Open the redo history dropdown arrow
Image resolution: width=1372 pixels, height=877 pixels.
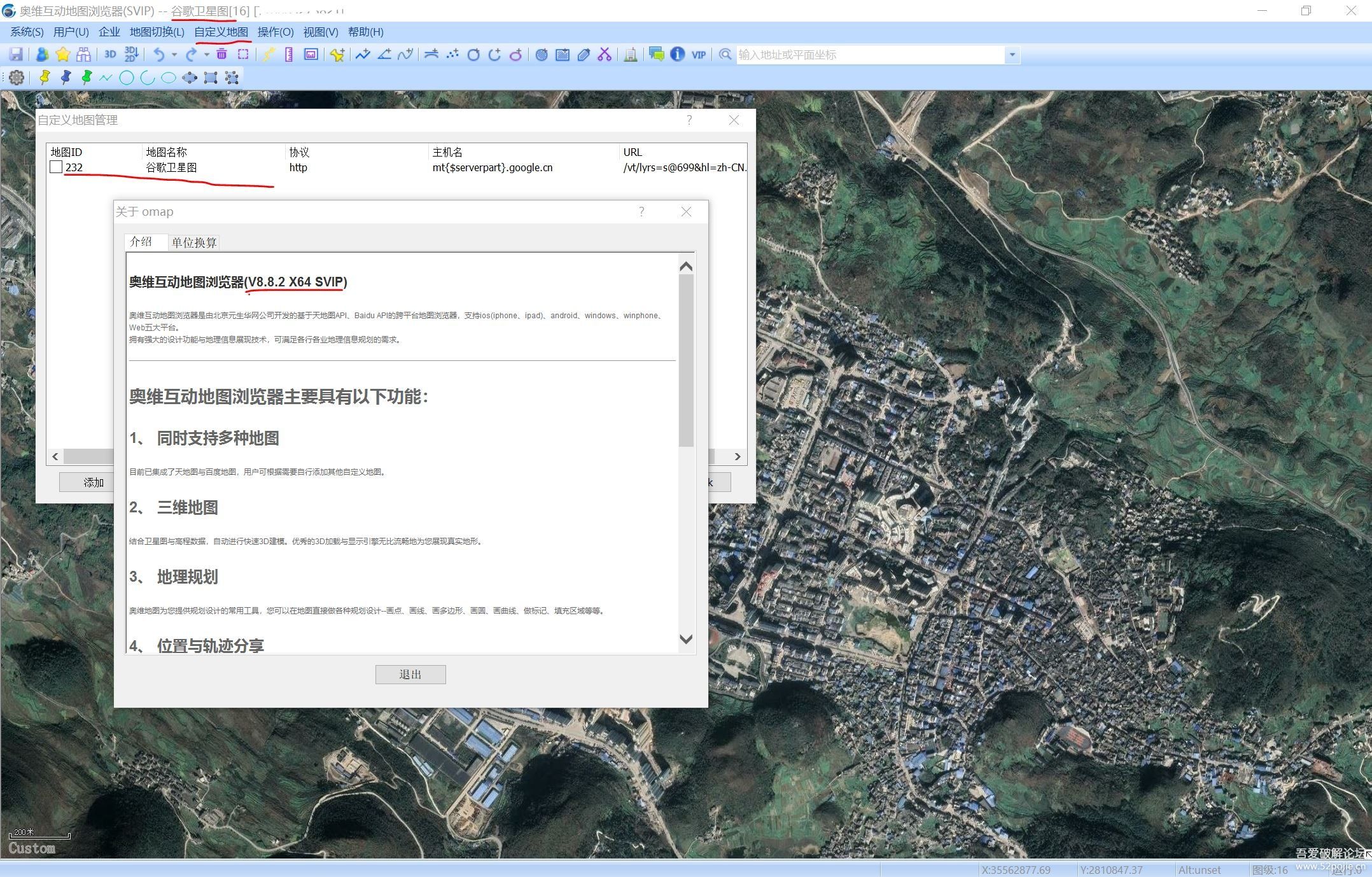(x=206, y=55)
